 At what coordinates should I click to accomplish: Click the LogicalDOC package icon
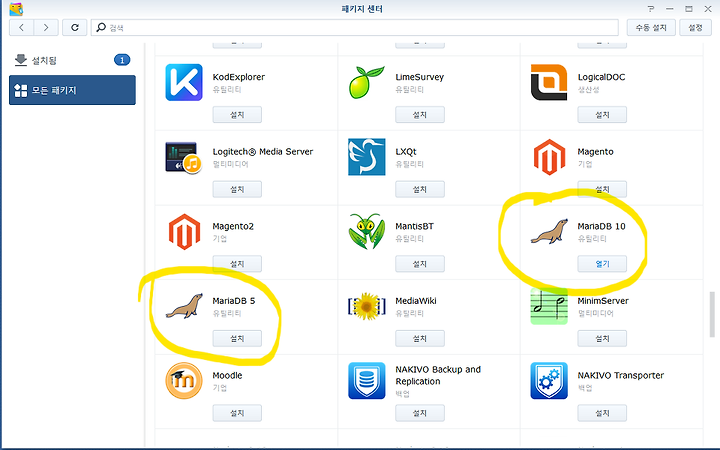tap(549, 82)
